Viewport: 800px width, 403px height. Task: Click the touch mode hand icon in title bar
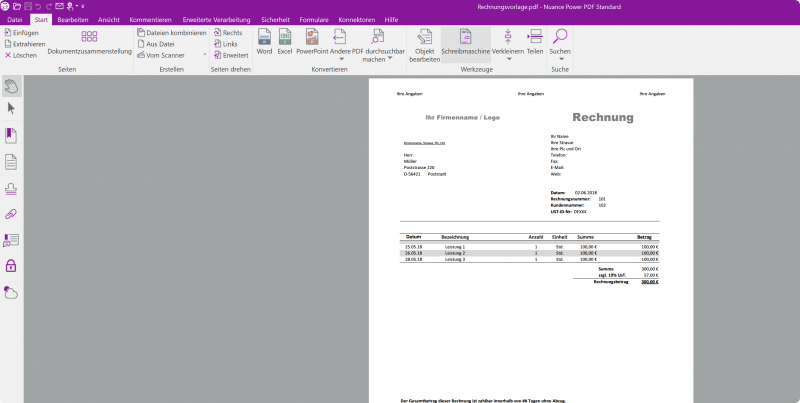point(70,7)
